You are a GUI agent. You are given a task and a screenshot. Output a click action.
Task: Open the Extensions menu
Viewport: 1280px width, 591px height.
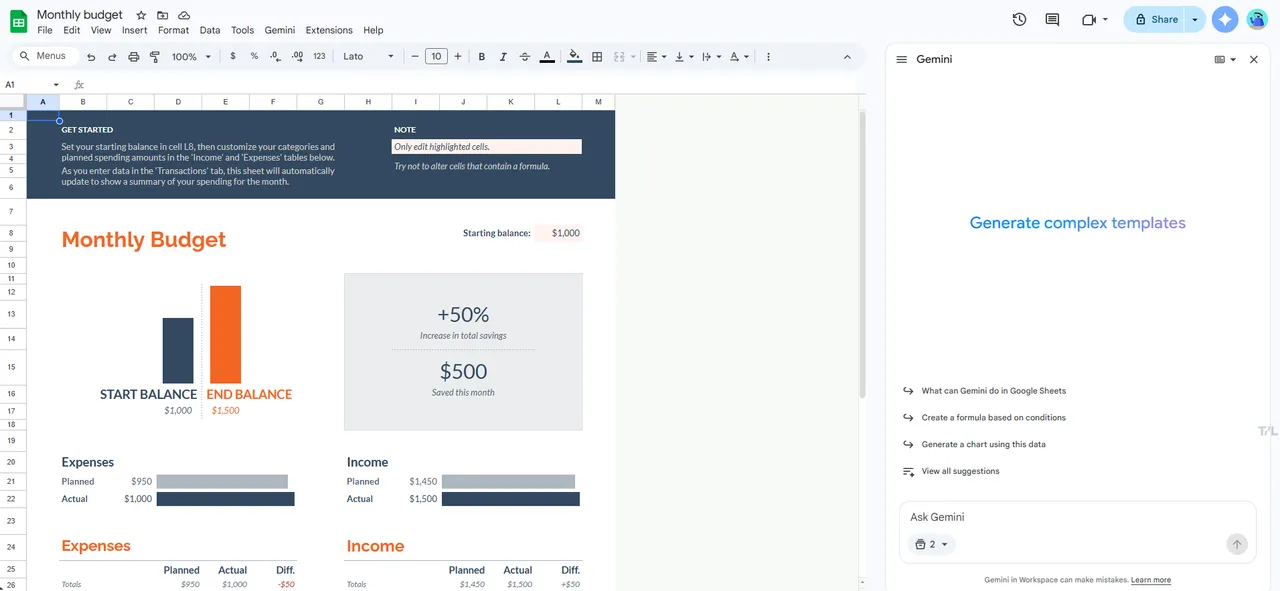click(329, 30)
